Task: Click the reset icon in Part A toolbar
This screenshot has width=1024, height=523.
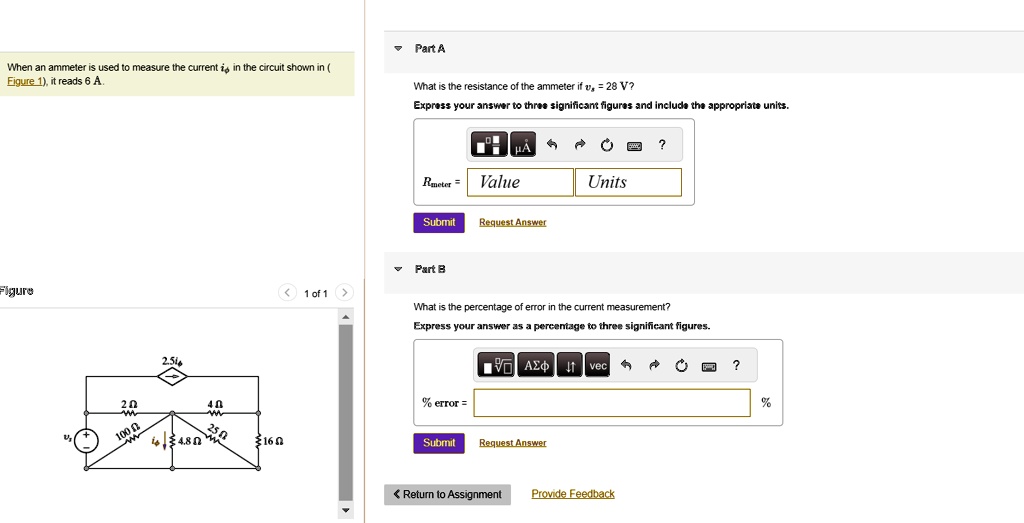Action: pyautogui.click(x=606, y=146)
